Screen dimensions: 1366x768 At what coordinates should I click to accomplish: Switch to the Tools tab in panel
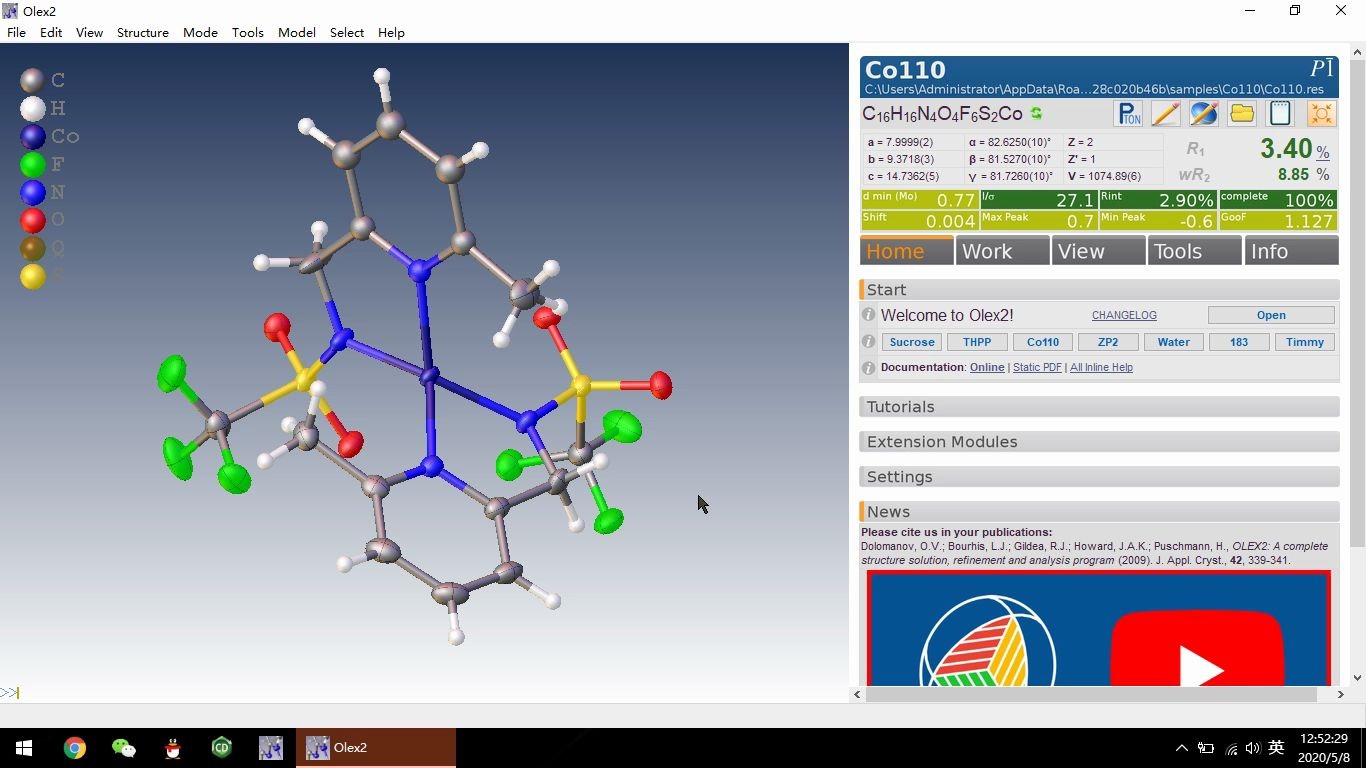point(1195,251)
